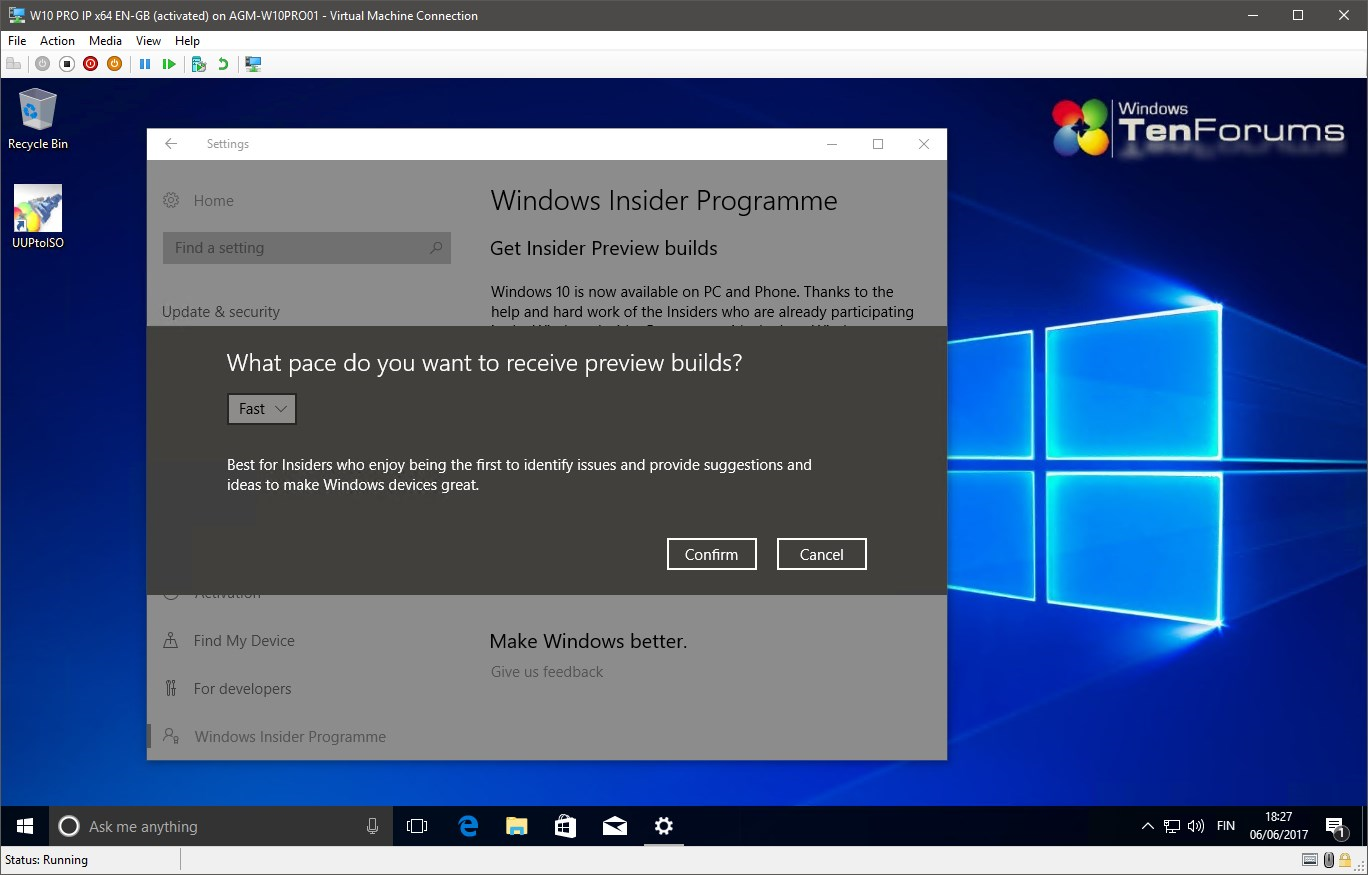This screenshot has width=1368, height=875.
Task: Click the FIN language indicator
Action: (x=1226, y=826)
